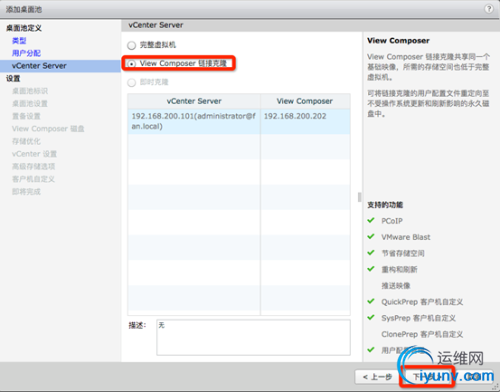Click the splitter handle beside the info panel

(x=359, y=197)
